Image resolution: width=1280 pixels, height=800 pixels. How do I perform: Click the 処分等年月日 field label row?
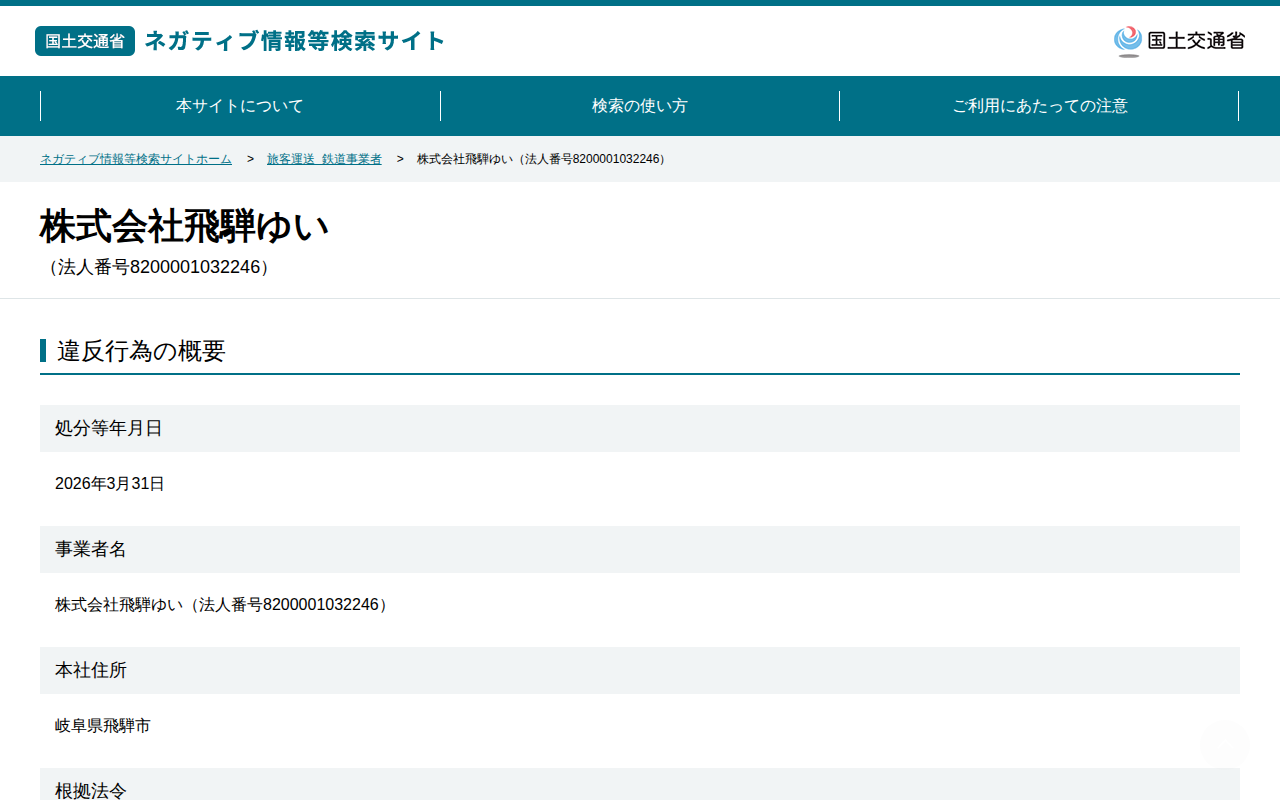point(640,428)
